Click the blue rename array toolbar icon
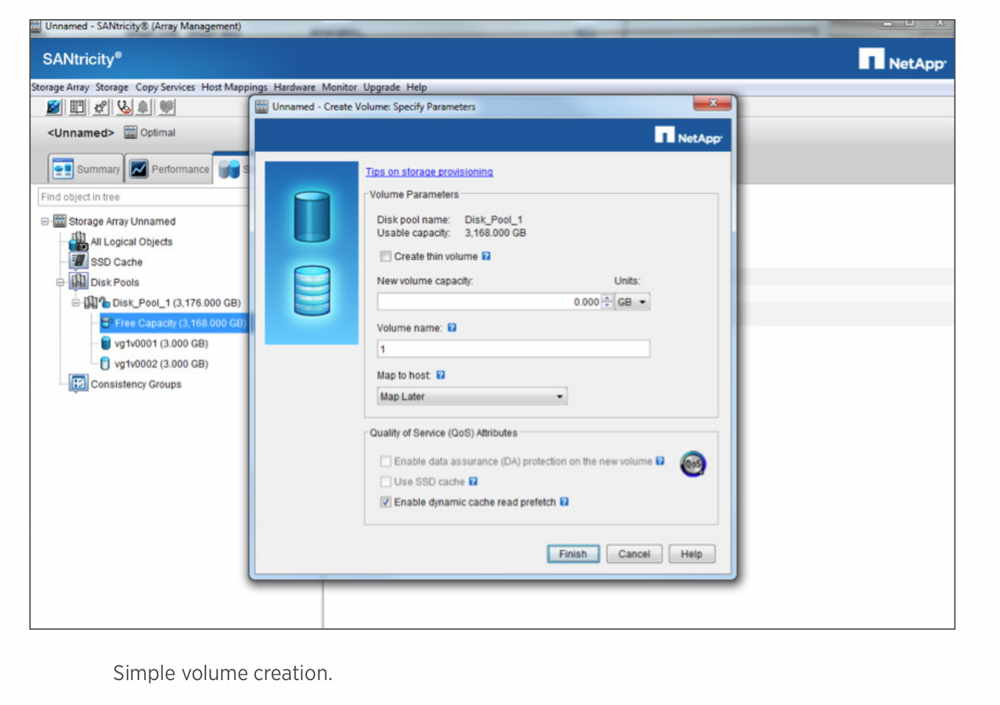The height and width of the screenshot is (705, 1000). click(x=54, y=107)
